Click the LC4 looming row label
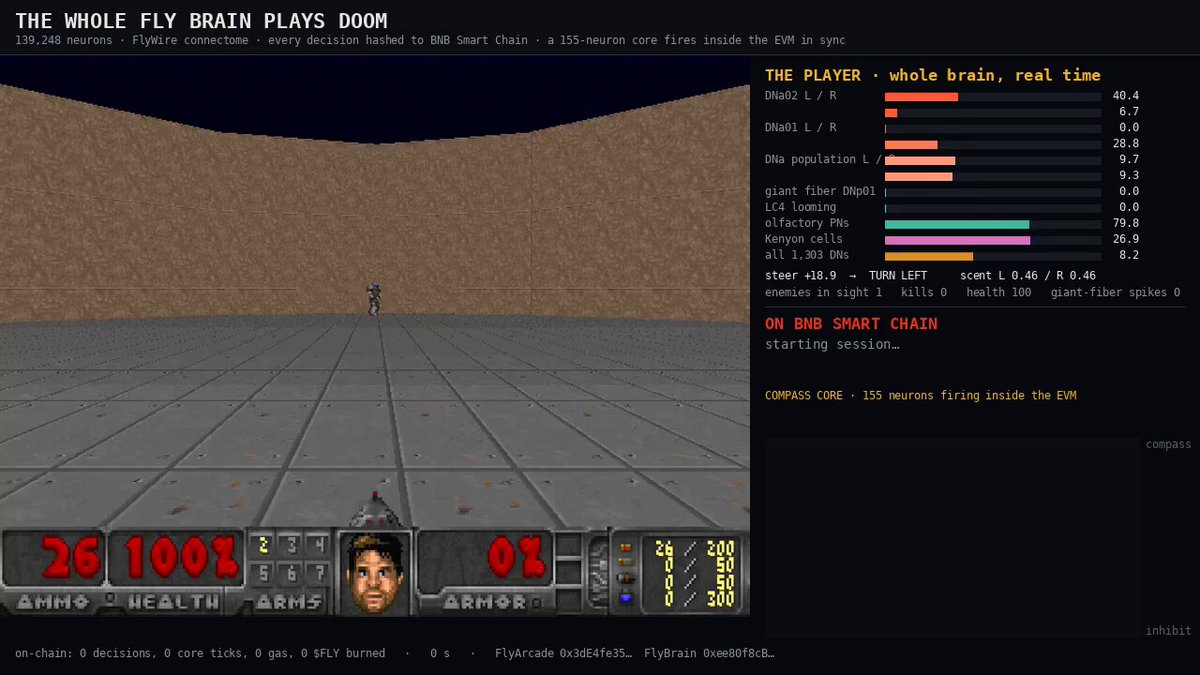The height and width of the screenshot is (675, 1200). 800,208
